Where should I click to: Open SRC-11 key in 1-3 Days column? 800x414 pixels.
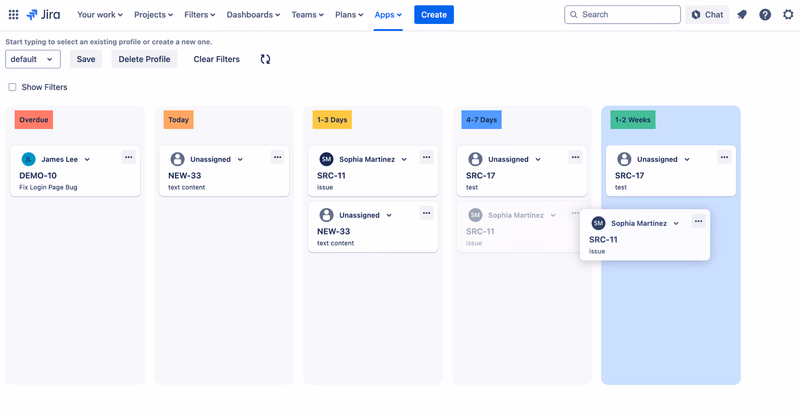pos(331,176)
